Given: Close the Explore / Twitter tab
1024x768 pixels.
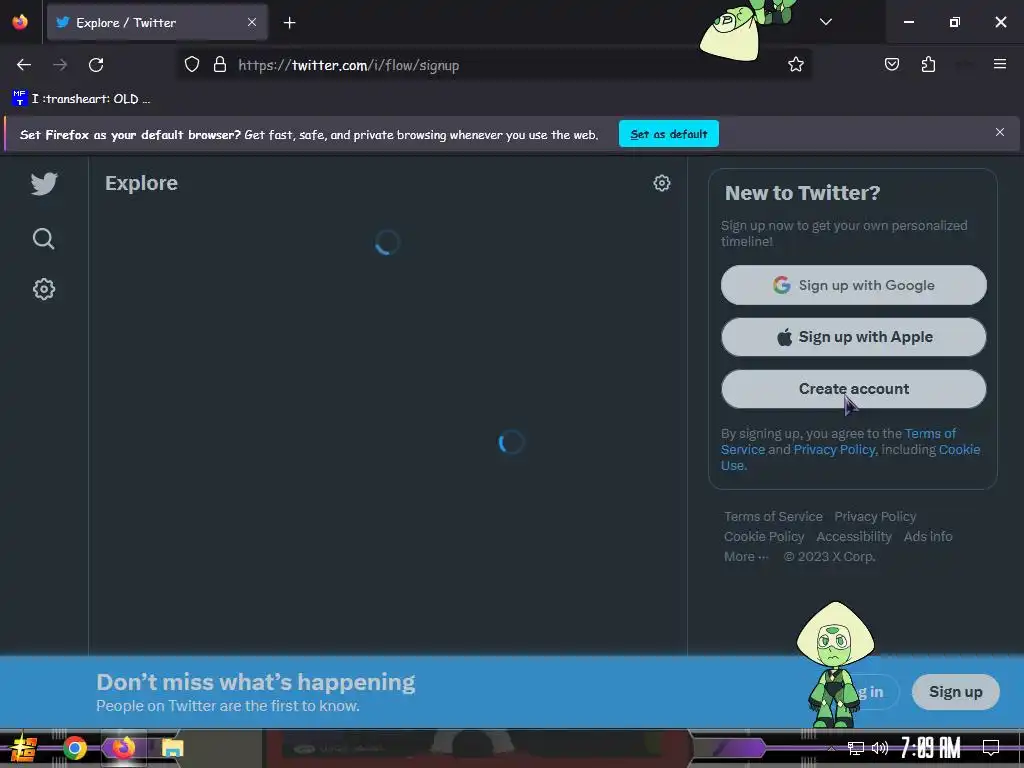Looking at the screenshot, I should tap(252, 22).
